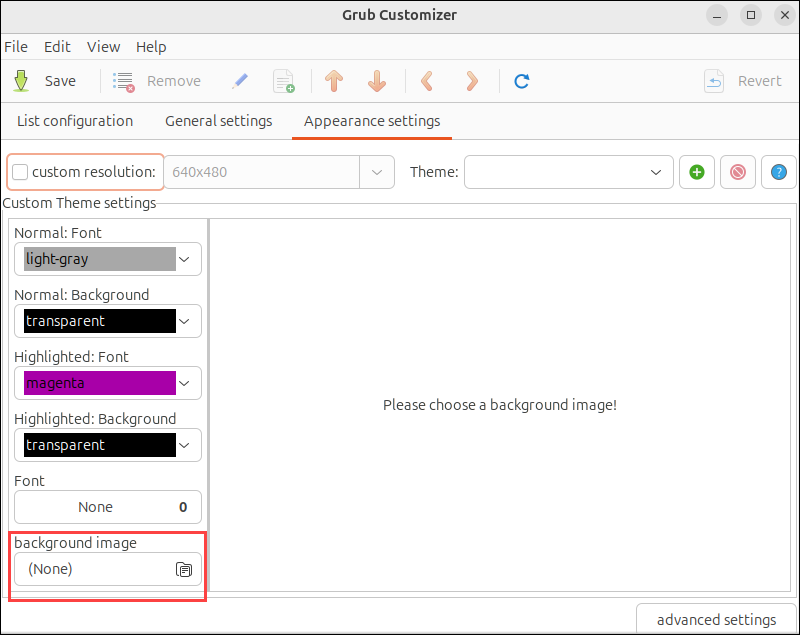This screenshot has height=635, width=800.
Task: Click the background image file browse icon
Action: 184,569
